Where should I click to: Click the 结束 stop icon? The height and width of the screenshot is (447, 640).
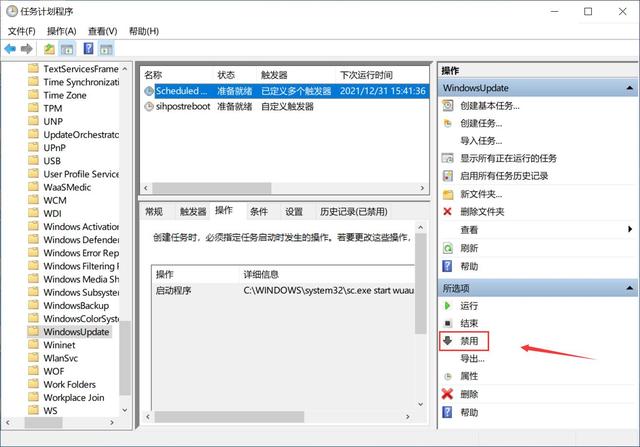[x=448, y=323]
